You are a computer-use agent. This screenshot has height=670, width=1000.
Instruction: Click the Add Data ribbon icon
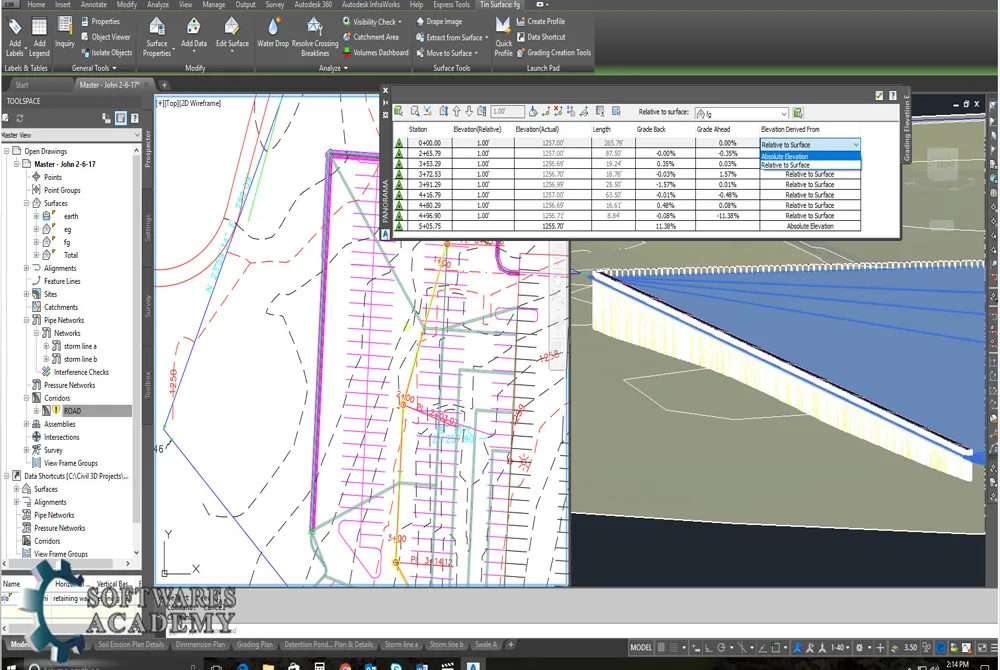pos(194,33)
